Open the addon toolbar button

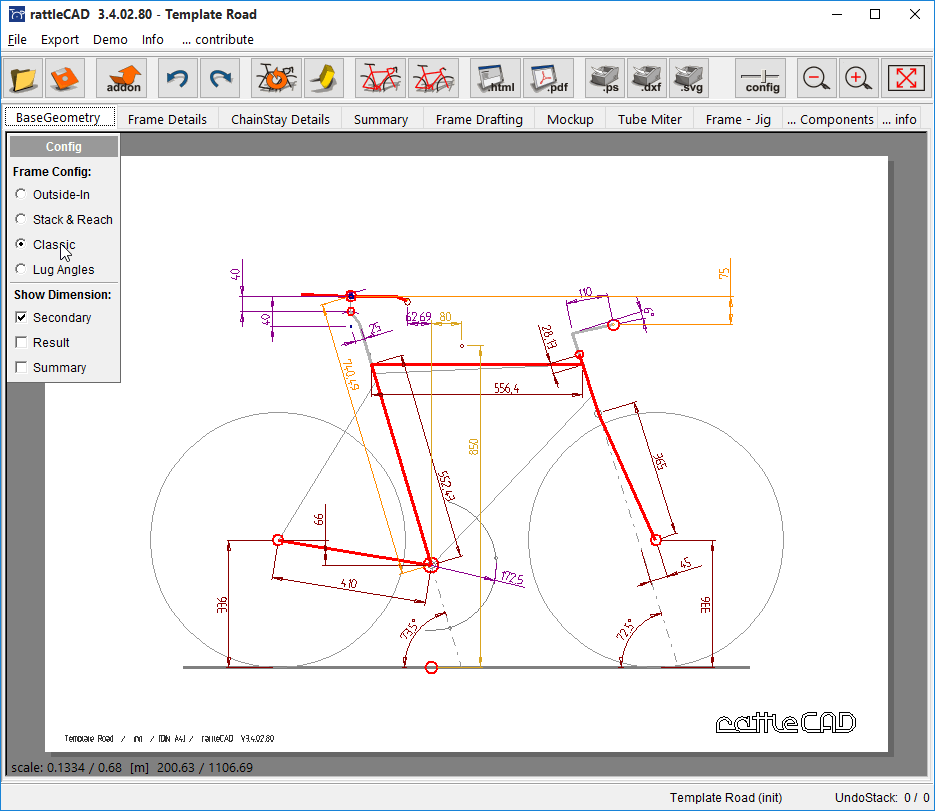point(122,78)
